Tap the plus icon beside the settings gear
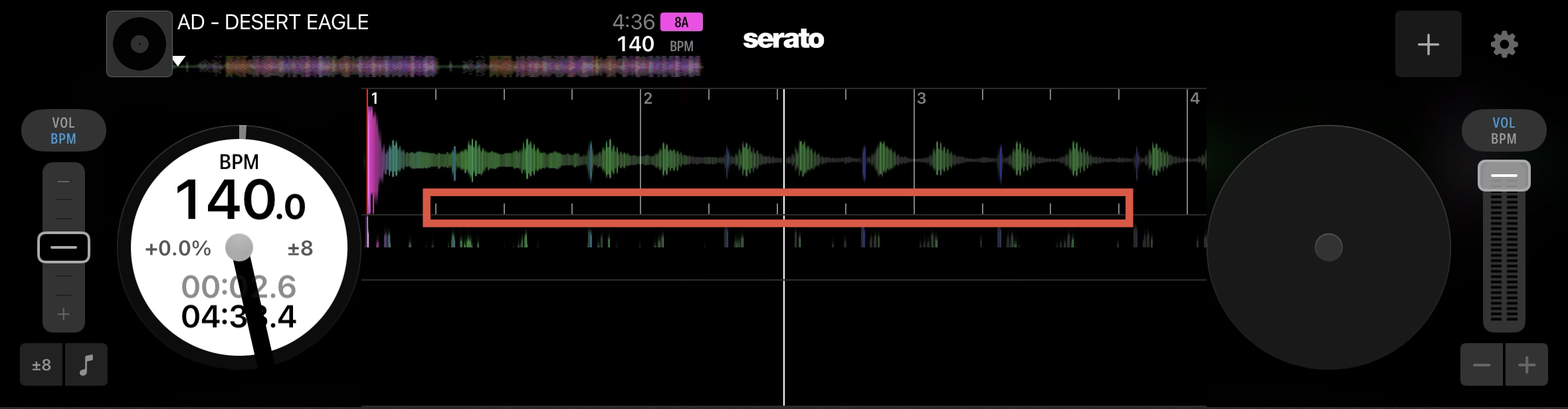The height and width of the screenshot is (409, 1568). tap(1428, 45)
